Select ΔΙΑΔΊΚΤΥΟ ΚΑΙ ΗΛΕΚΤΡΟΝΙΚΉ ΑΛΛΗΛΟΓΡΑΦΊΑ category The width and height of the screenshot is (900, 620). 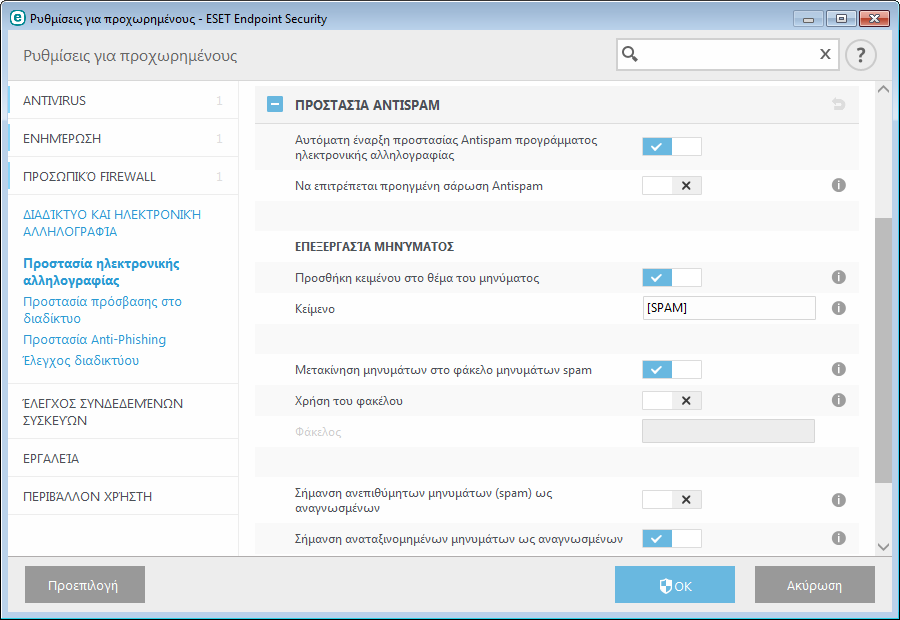[112, 223]
